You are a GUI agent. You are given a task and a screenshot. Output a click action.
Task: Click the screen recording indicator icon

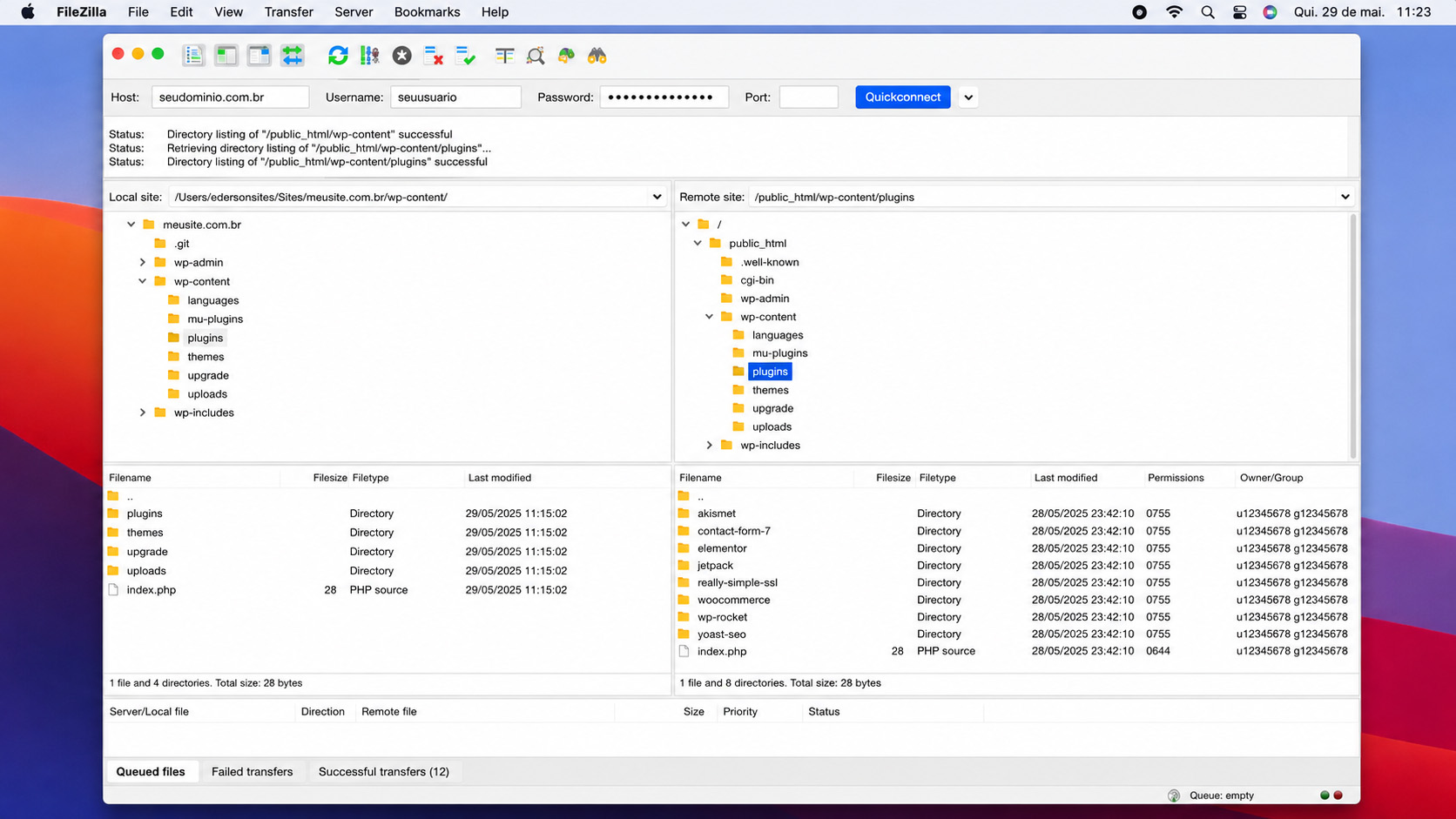click(1139, 12)
